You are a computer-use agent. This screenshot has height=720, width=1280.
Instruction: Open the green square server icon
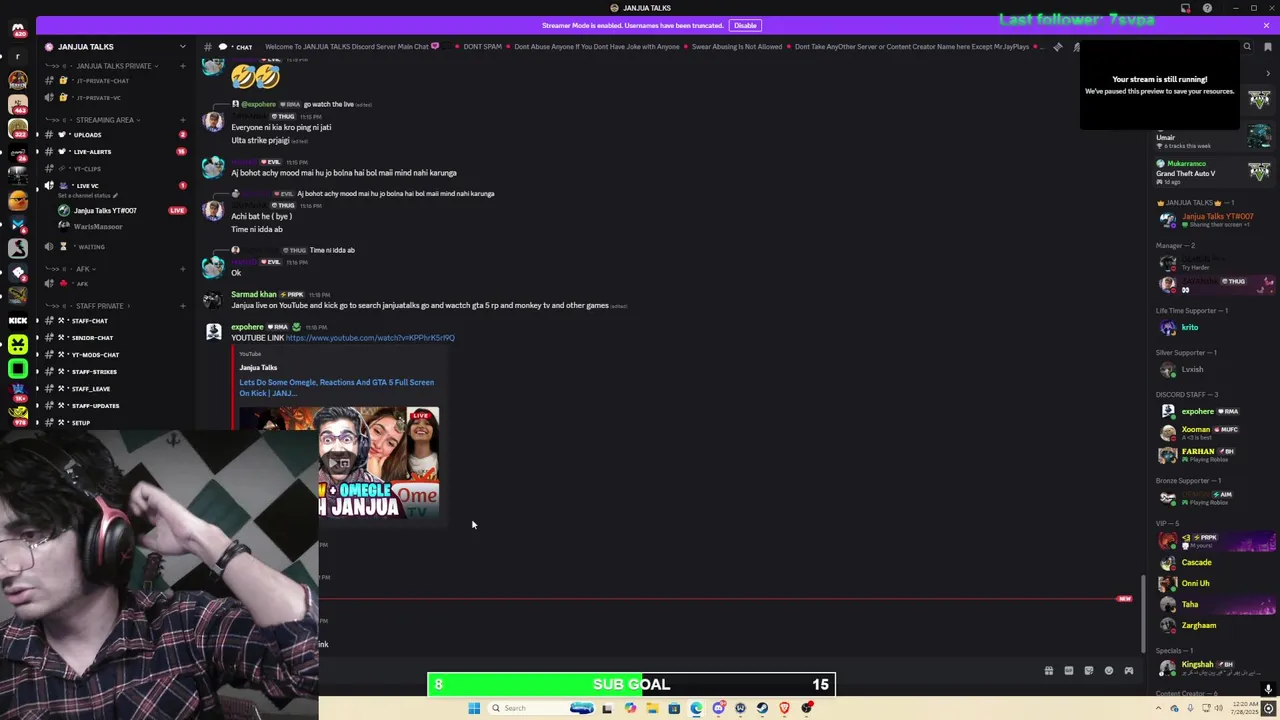[18, 369]
